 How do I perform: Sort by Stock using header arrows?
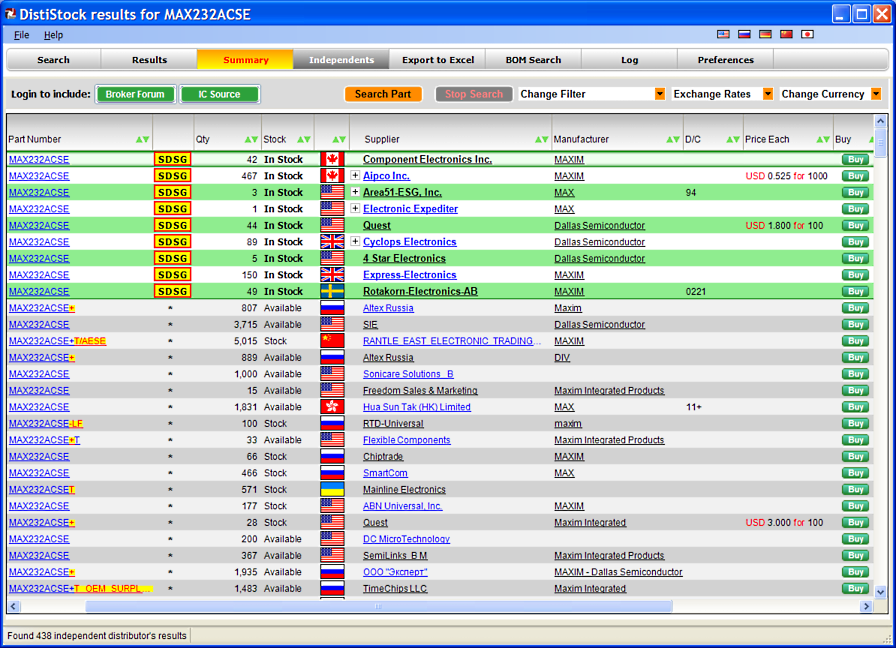(x=304, y=139)
